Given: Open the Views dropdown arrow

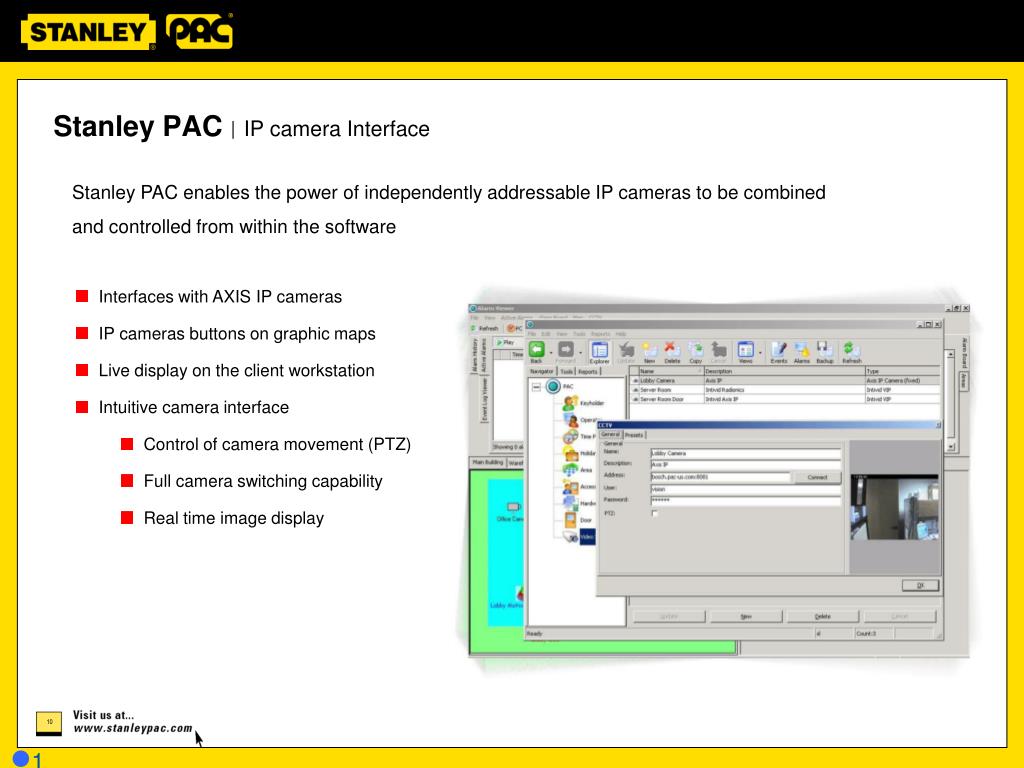Looking at the screenshot, I should tap(760, 353).
